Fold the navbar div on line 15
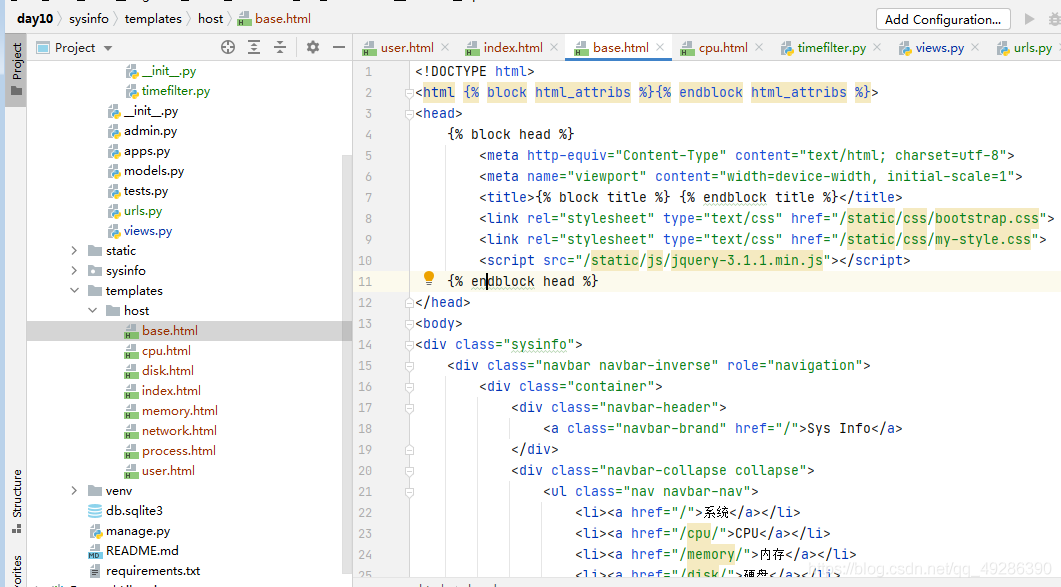This screenshot has width=1061, height=587. [x=409, y=366]
